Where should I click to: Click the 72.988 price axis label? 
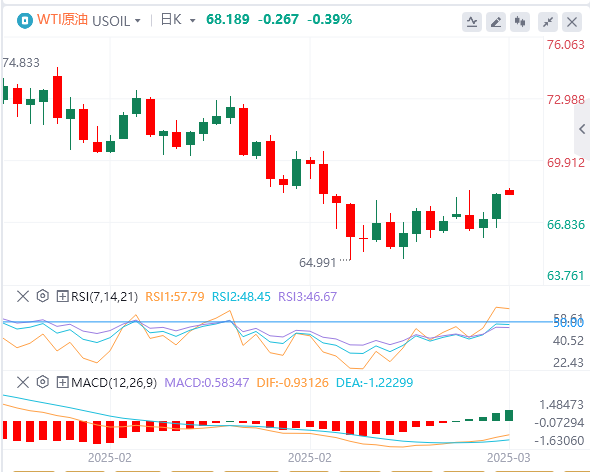[566, 100]
